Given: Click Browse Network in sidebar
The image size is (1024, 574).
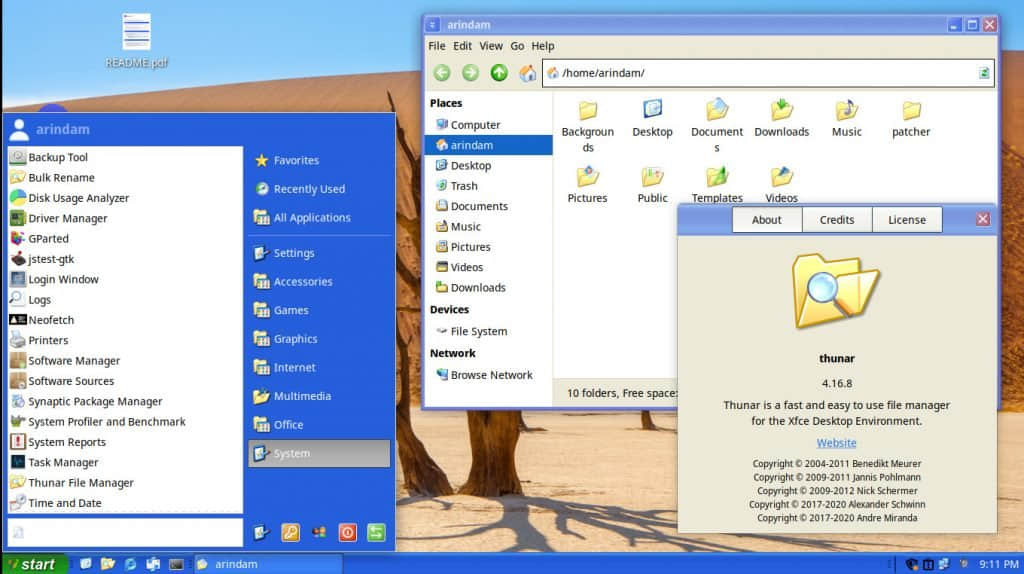Looking at the screenshot, I should tap(488, 375).
